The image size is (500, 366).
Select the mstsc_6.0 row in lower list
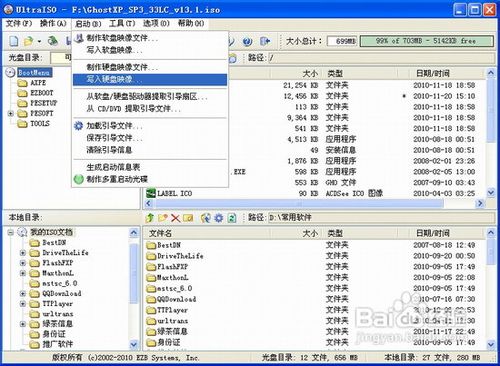(x=315, y=288)
